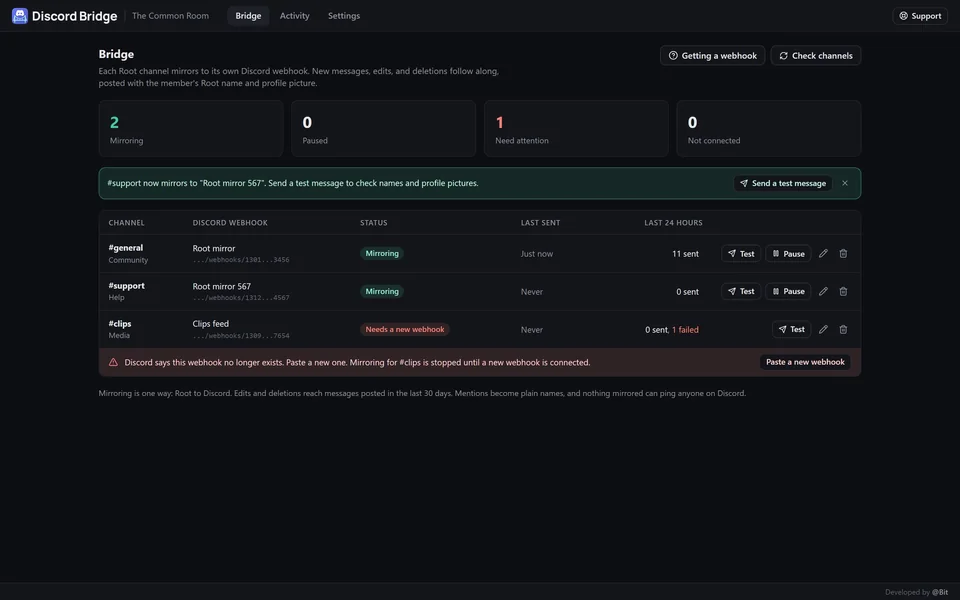Click the webhook URL ending 7654
This screenshot has width=960, height=600.
tap(241, 336)
